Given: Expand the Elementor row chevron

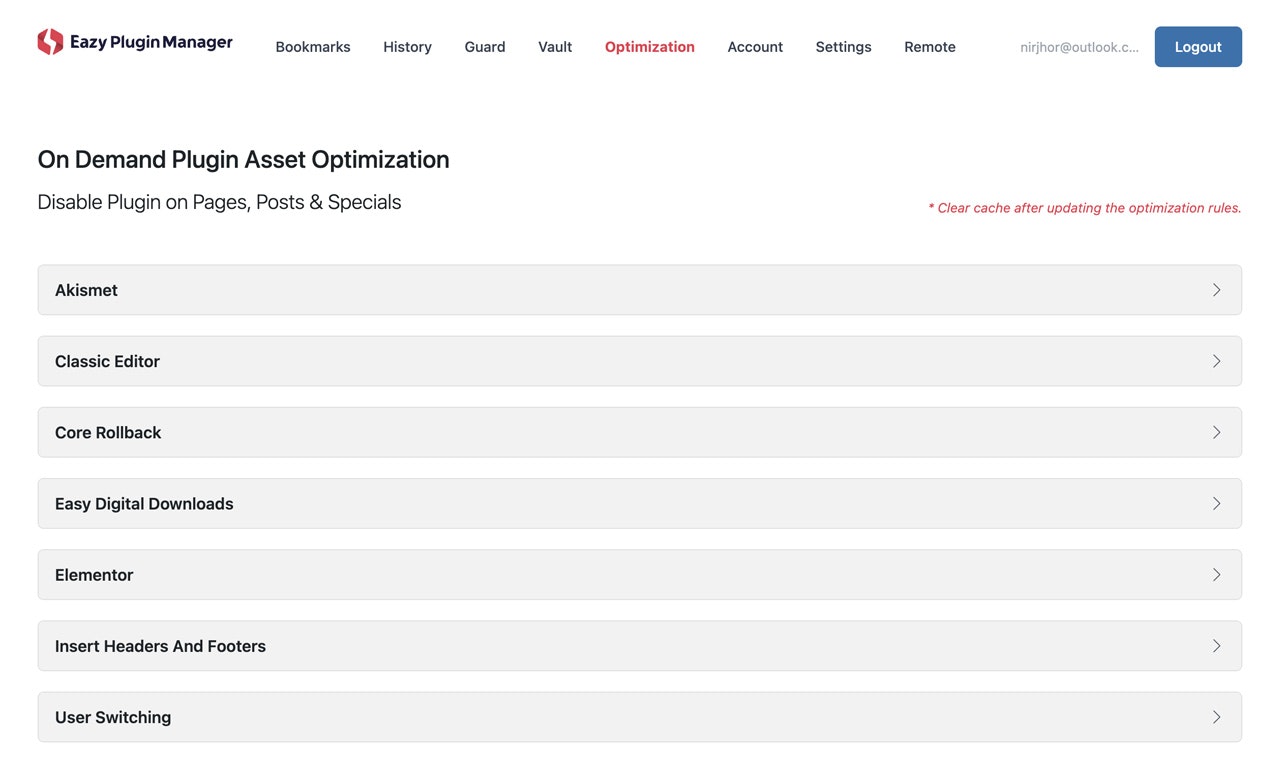Looking at the screenshot, I should click(x=1217, y=575).
